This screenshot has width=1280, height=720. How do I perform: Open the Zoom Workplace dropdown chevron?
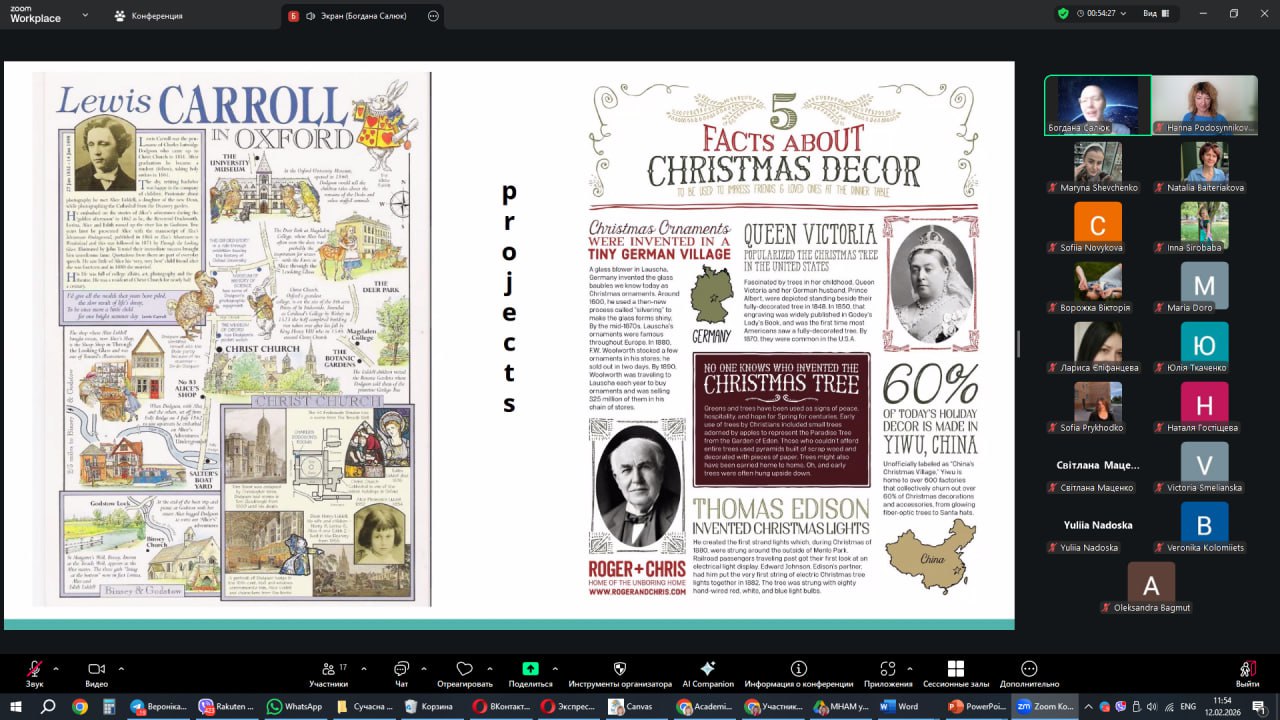pyautogui.click(x=85, y=15)
